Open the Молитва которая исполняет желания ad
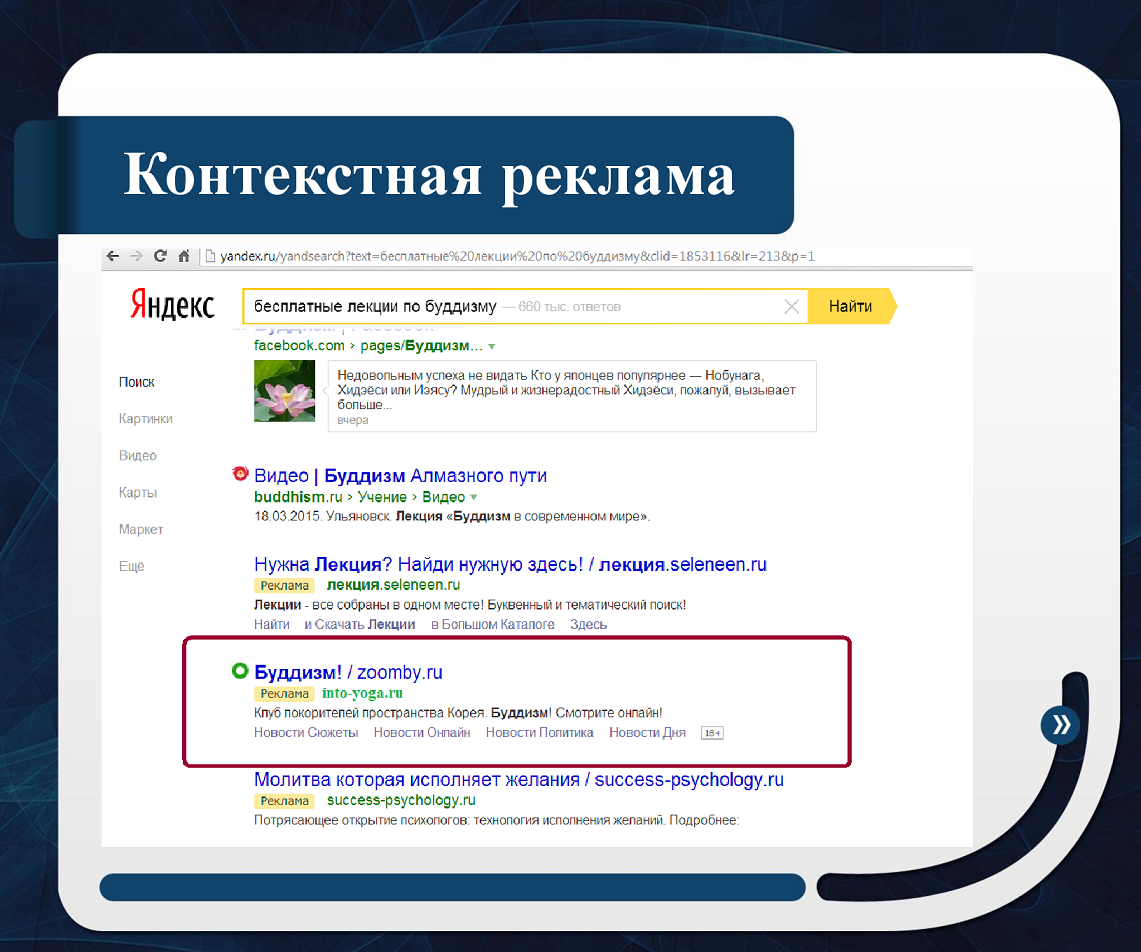 pyautogui.click(x=519, y=780)
